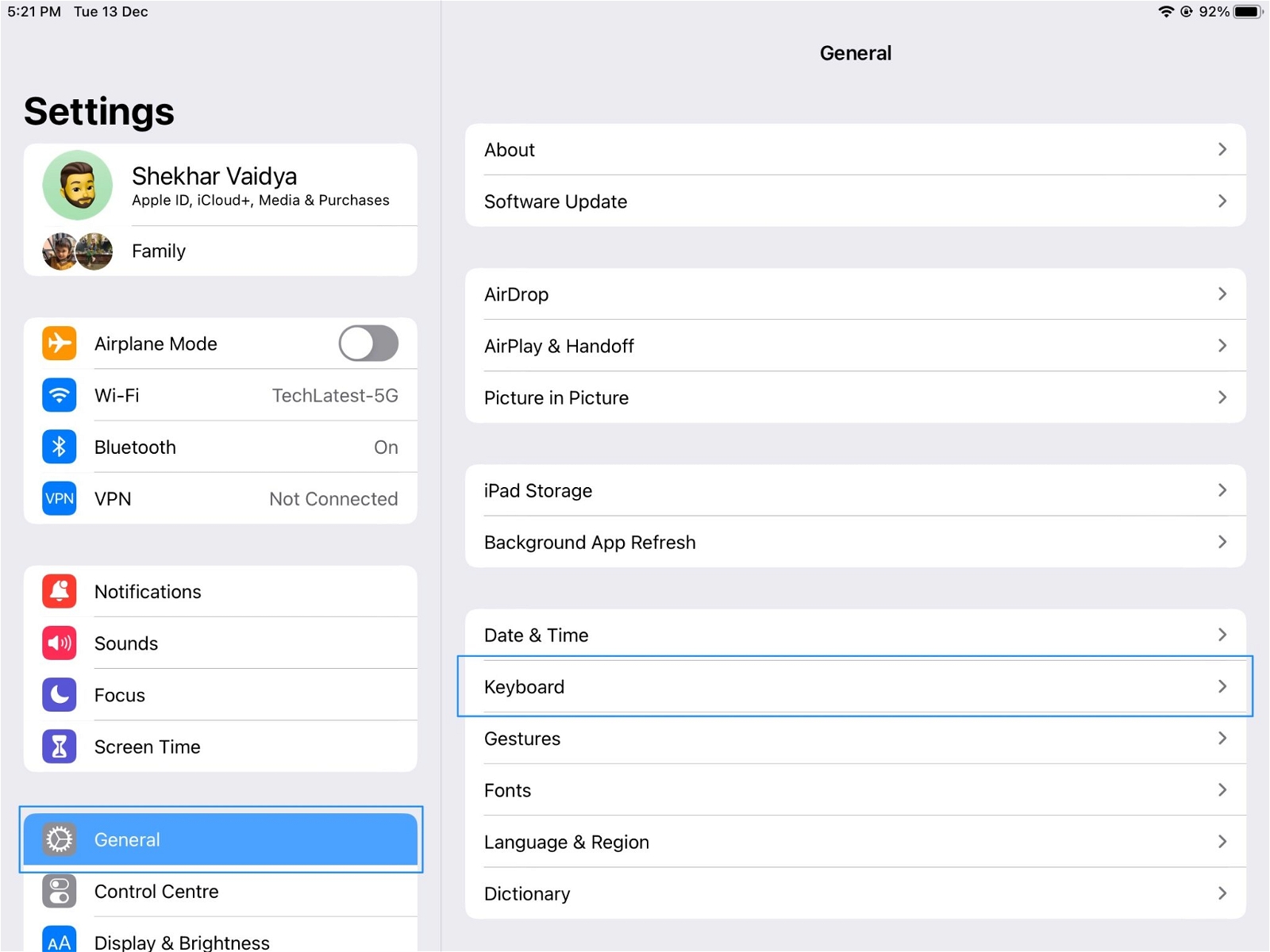Open iPad Storage chevron
This screenshot has height=952, width=1270.
coord(1222,490)
